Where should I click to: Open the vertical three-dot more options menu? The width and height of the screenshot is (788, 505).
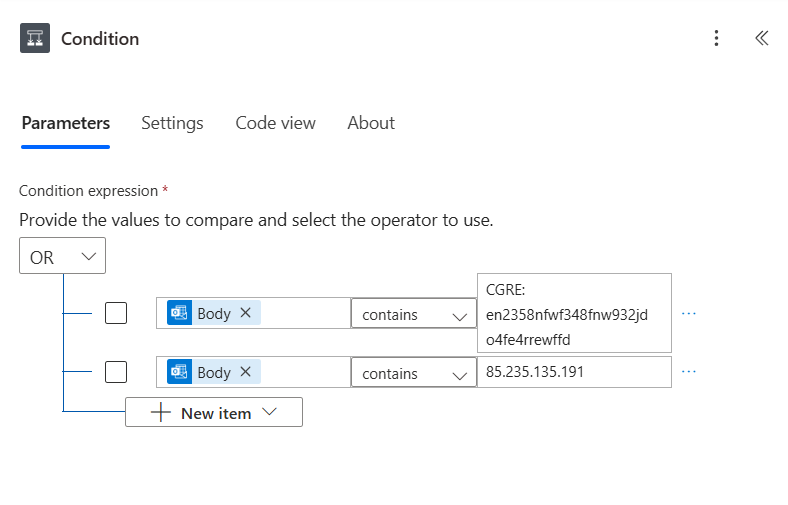point(716,38)
